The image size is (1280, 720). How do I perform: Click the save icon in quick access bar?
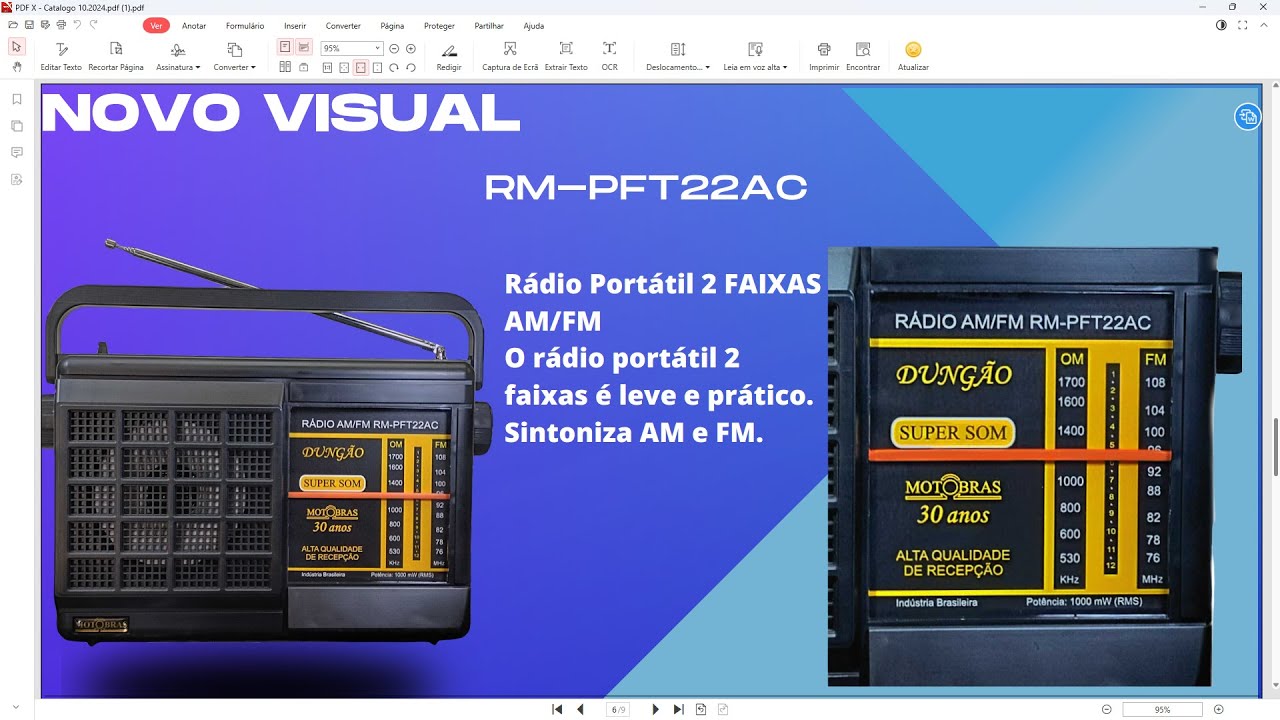[x=28, y=24]
